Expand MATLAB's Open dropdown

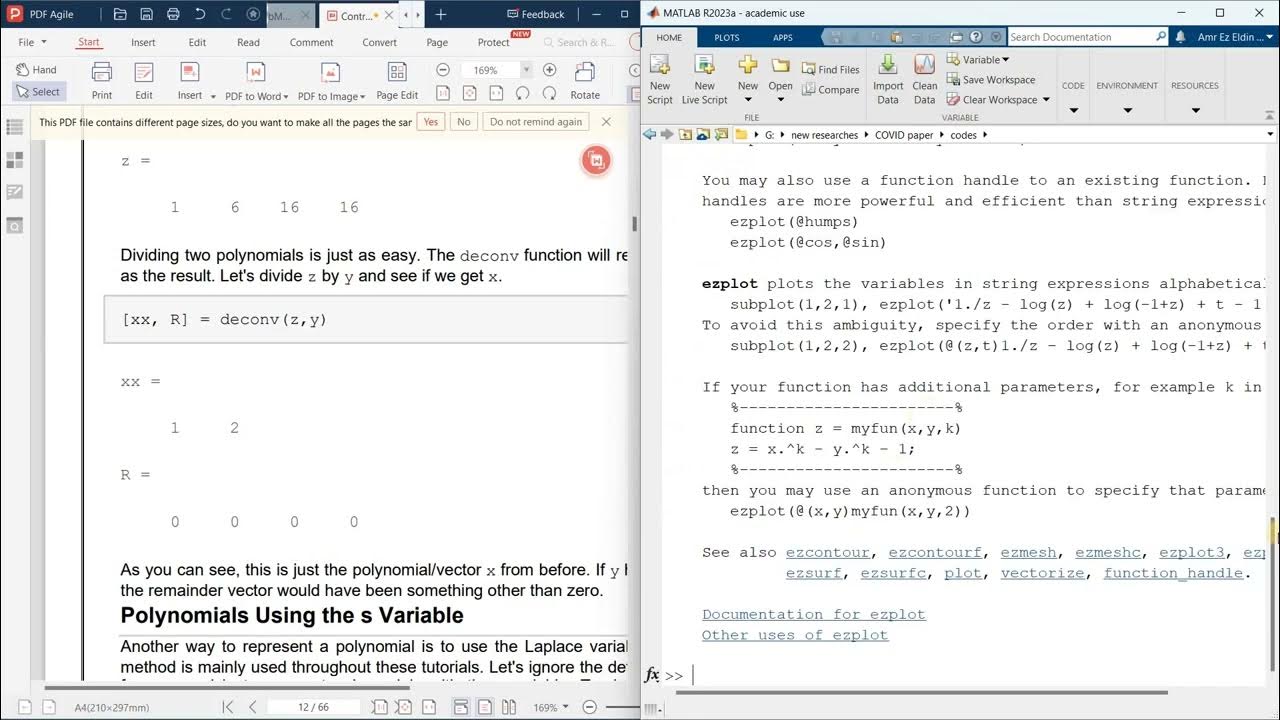tap(781, 100)
